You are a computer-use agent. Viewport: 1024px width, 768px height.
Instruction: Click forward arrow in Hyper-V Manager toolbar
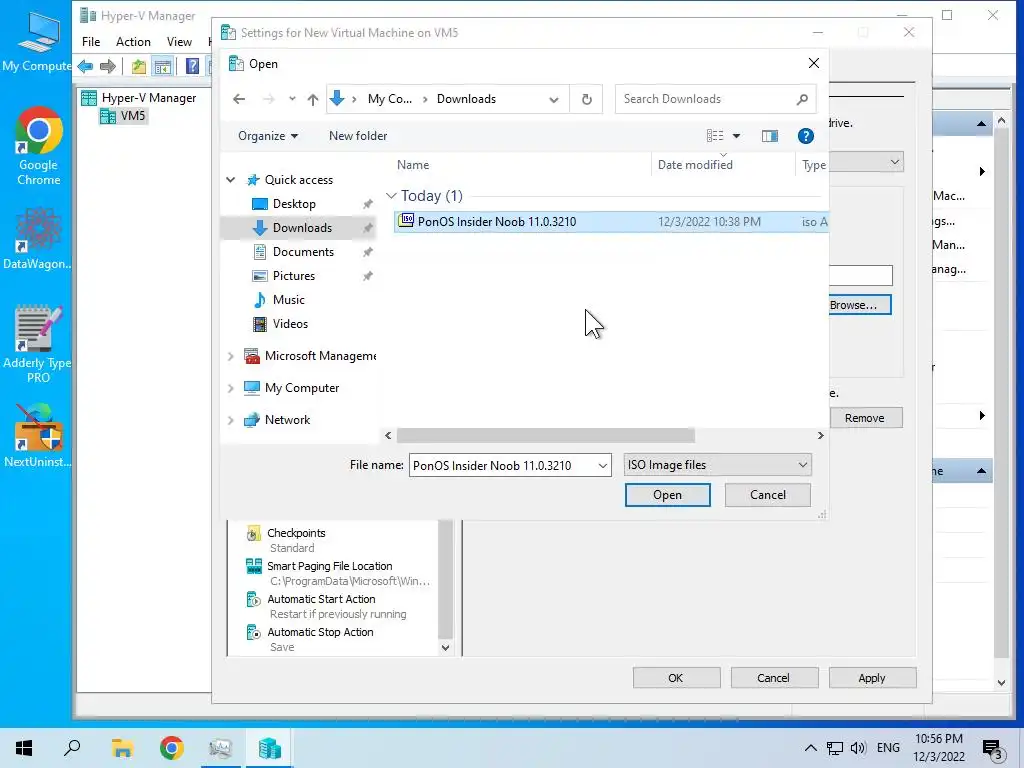coord(108,66)
